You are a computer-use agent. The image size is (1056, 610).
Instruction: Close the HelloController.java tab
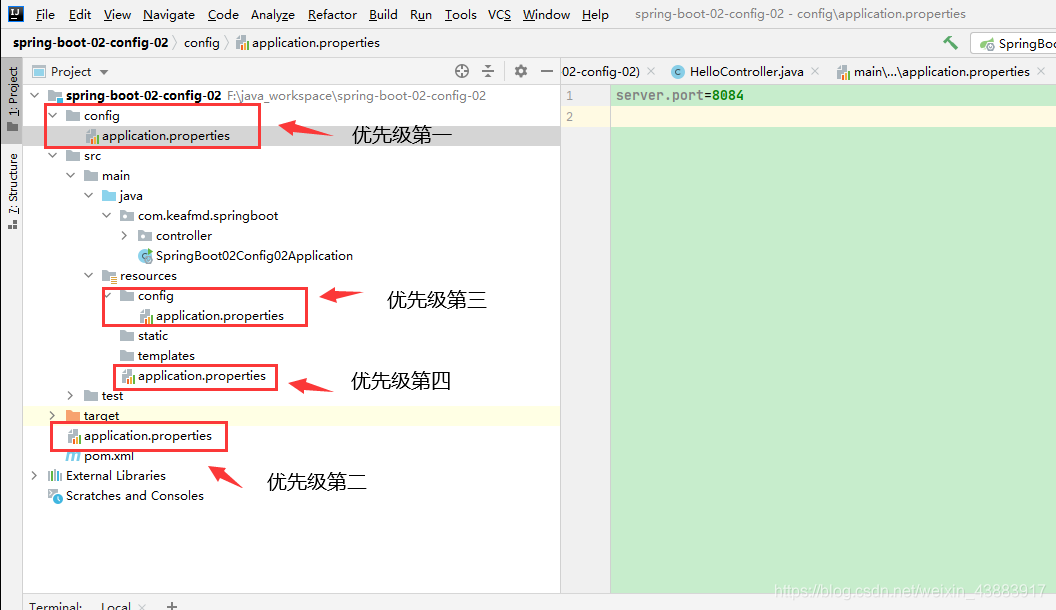click(x=815, y=71)
